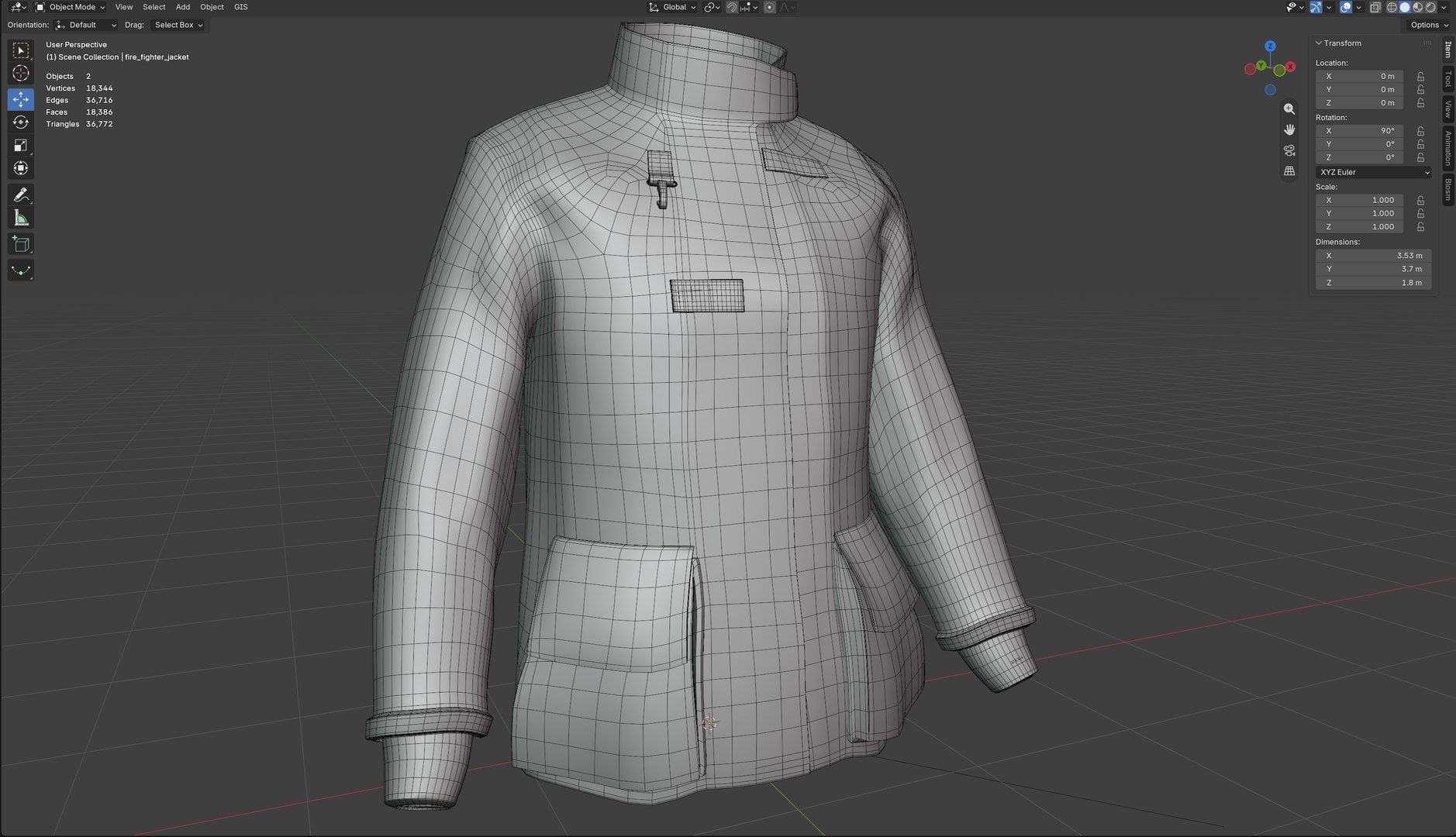The width and height of the screenshot is (1456, 837).
Task: Snap view to X axis on gizmo
Action: (1290, 67)
